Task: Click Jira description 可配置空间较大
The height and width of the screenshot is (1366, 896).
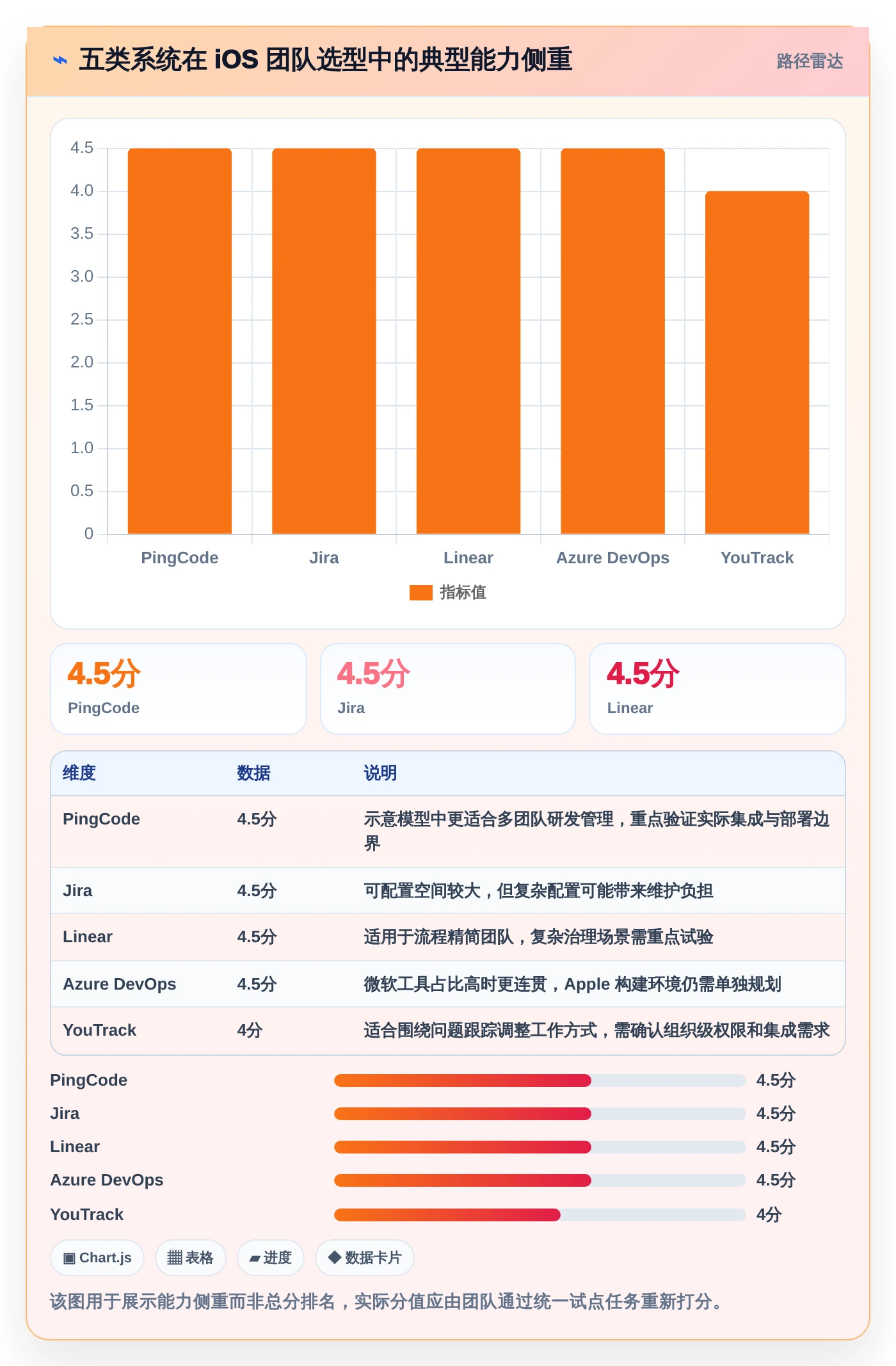Action: pos(538,891)
